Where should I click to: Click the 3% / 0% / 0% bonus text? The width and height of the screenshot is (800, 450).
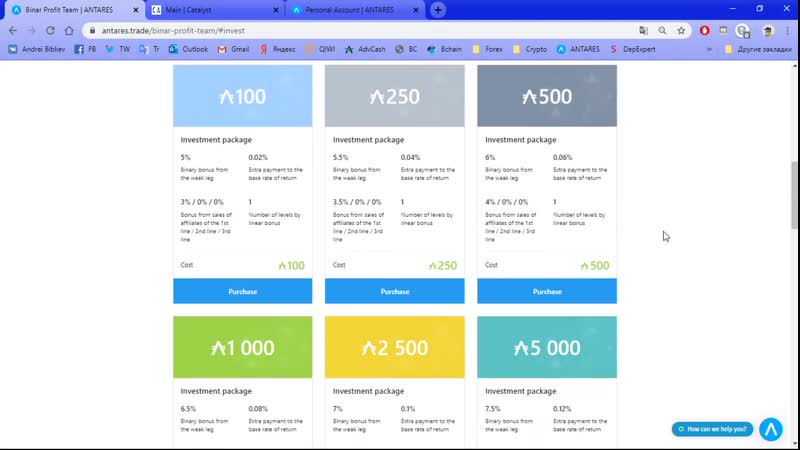(202, 202)
